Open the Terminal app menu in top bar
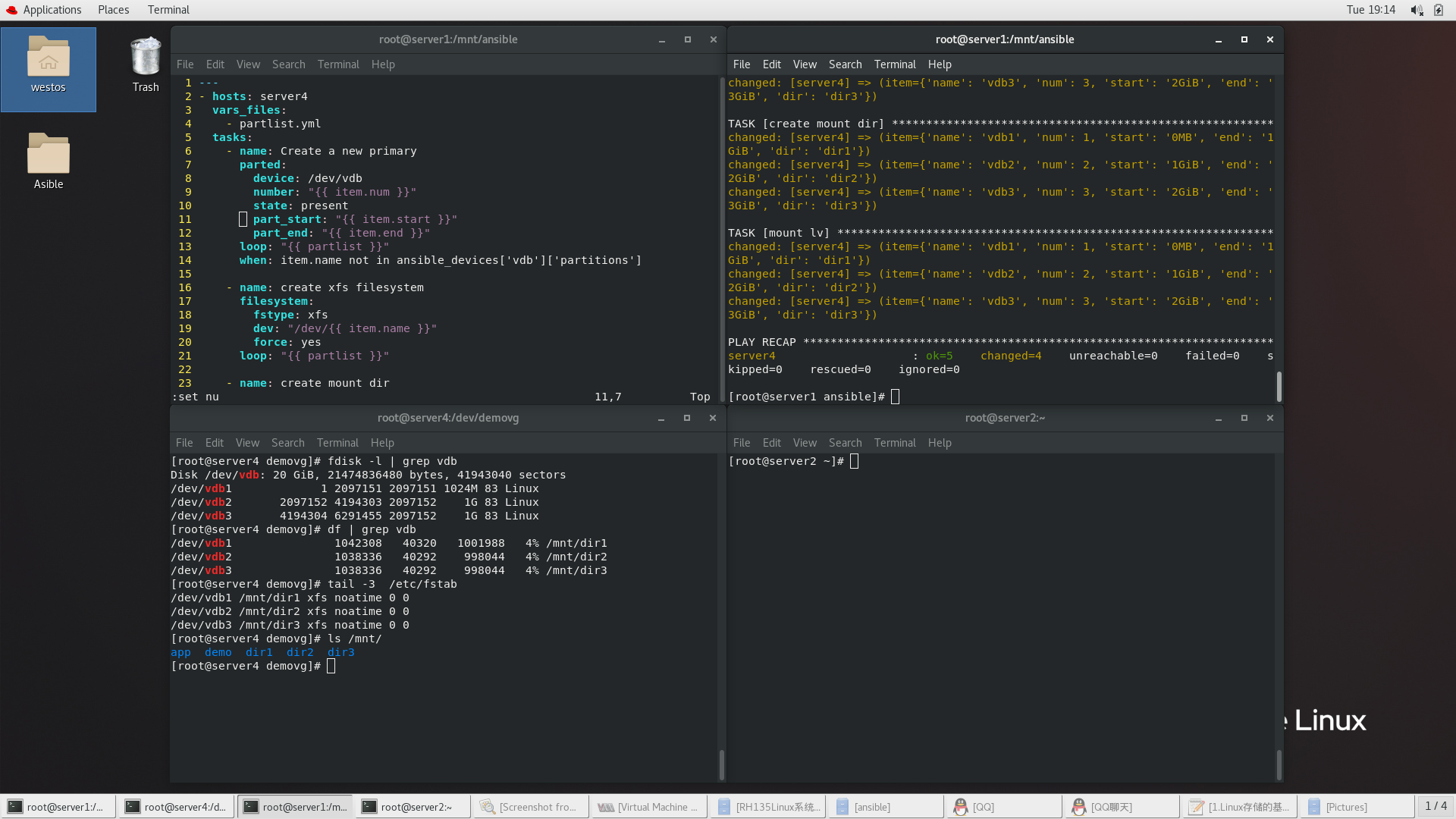The image size is (1456, 819). coord(168,10)
